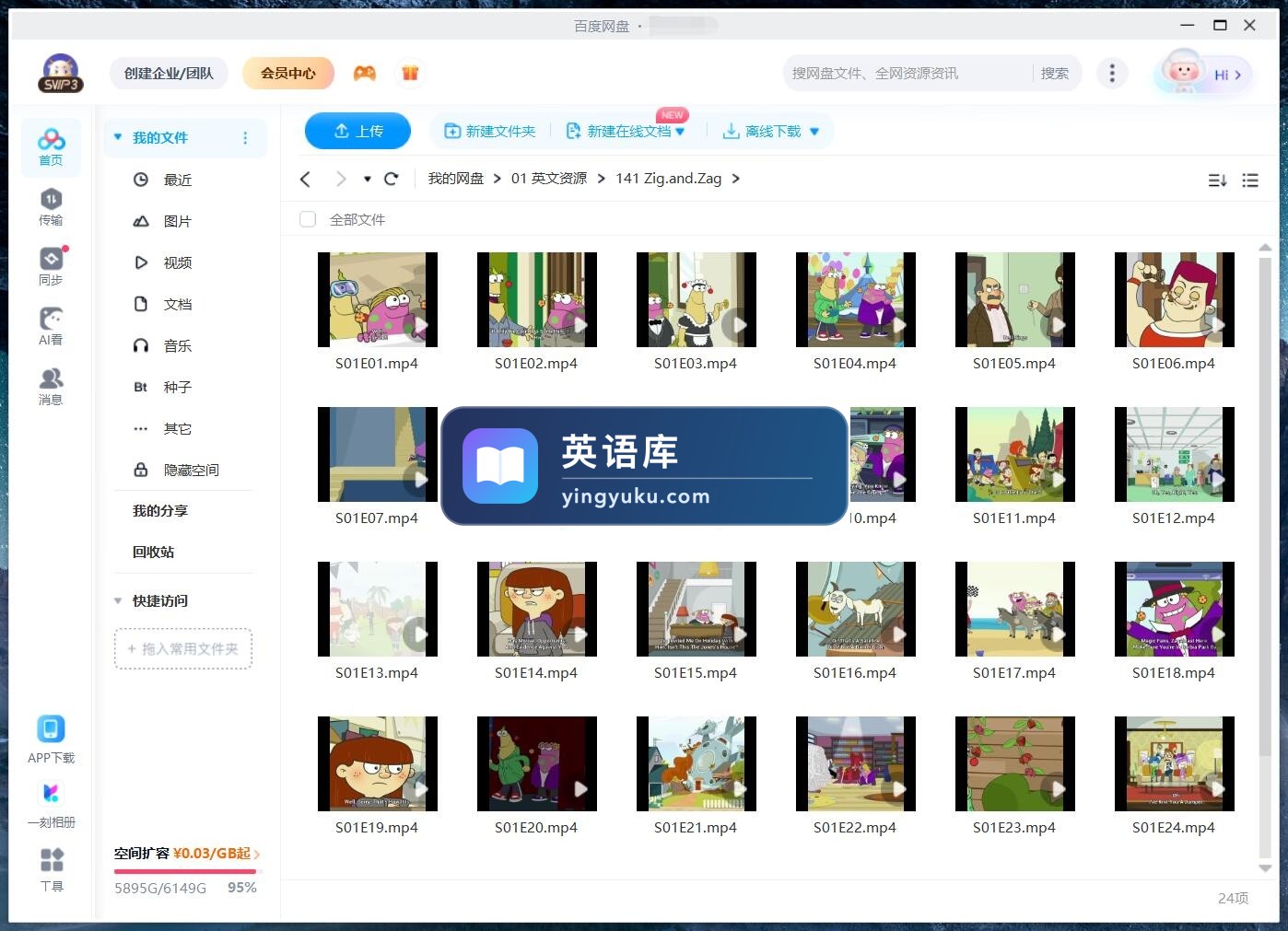
Task: Go forward with the right arrow
Action: point(341,179)
